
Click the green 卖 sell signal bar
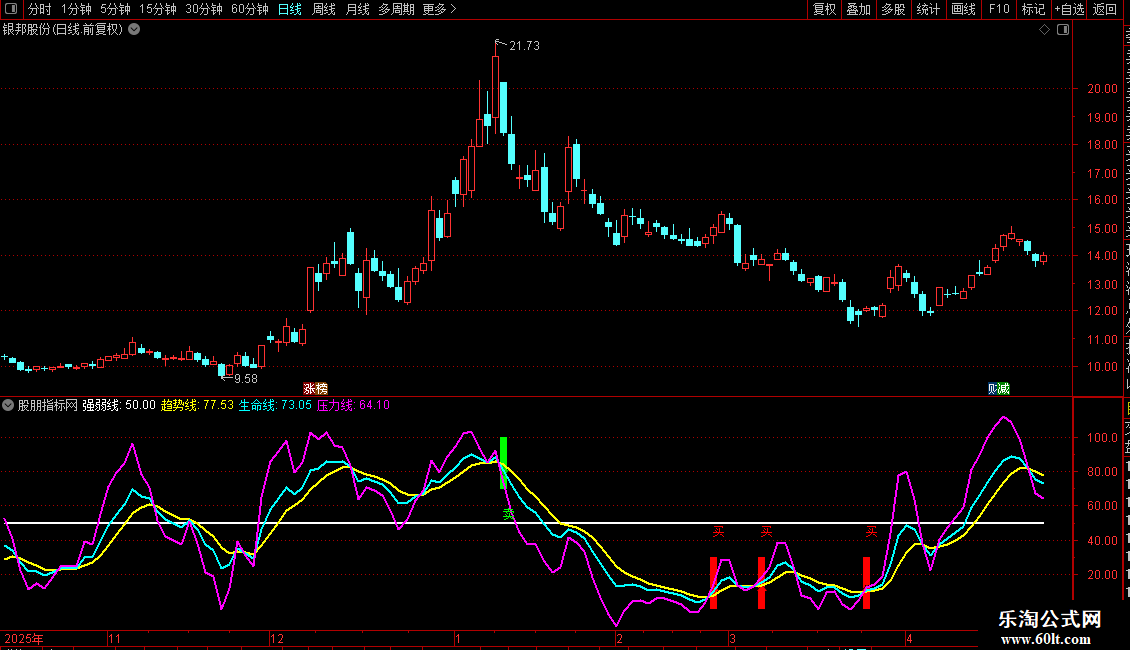pos(503,463)
